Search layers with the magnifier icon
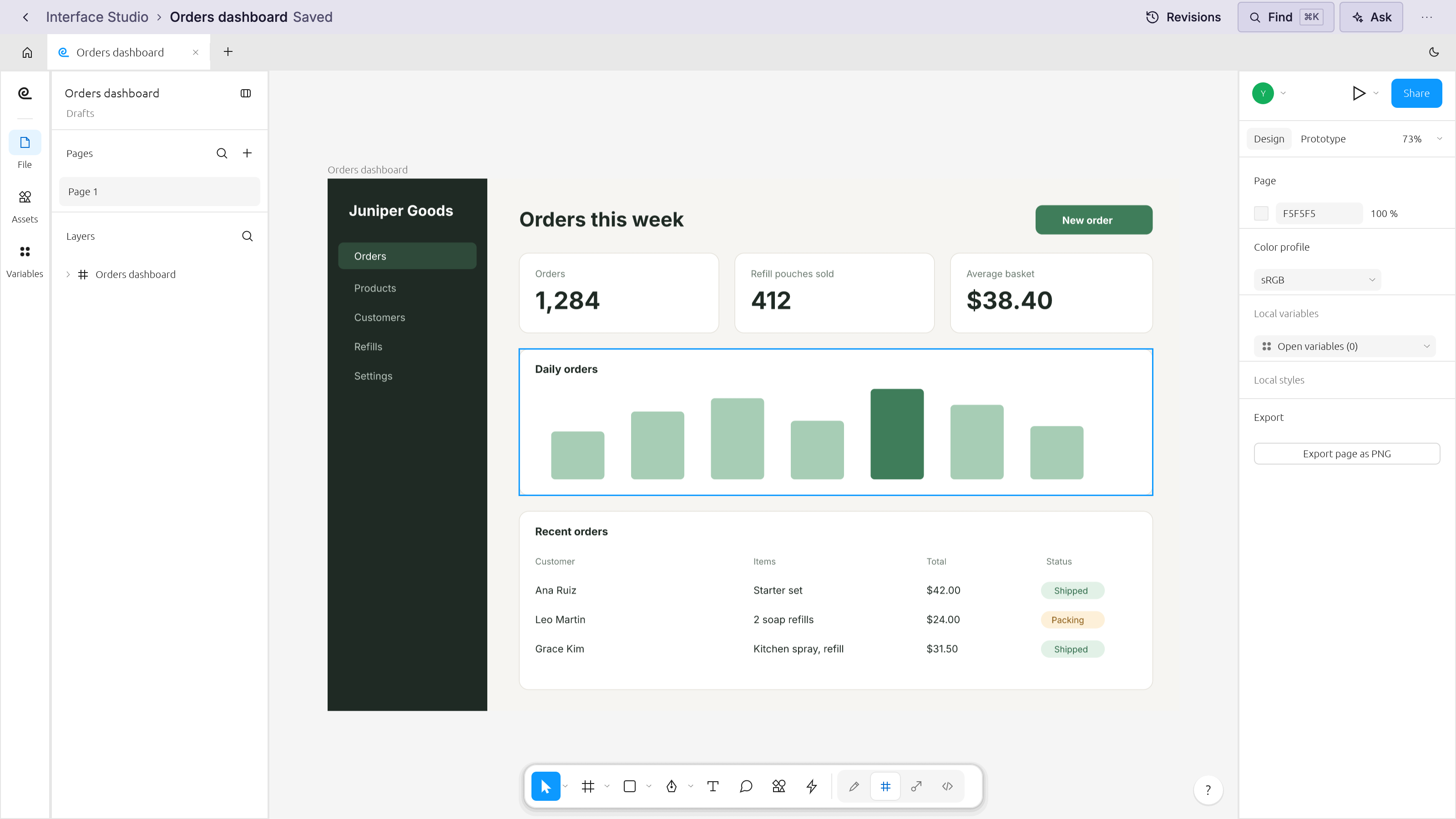The width and height of the screenshot is (1456, 819). (x=247, y=236)
